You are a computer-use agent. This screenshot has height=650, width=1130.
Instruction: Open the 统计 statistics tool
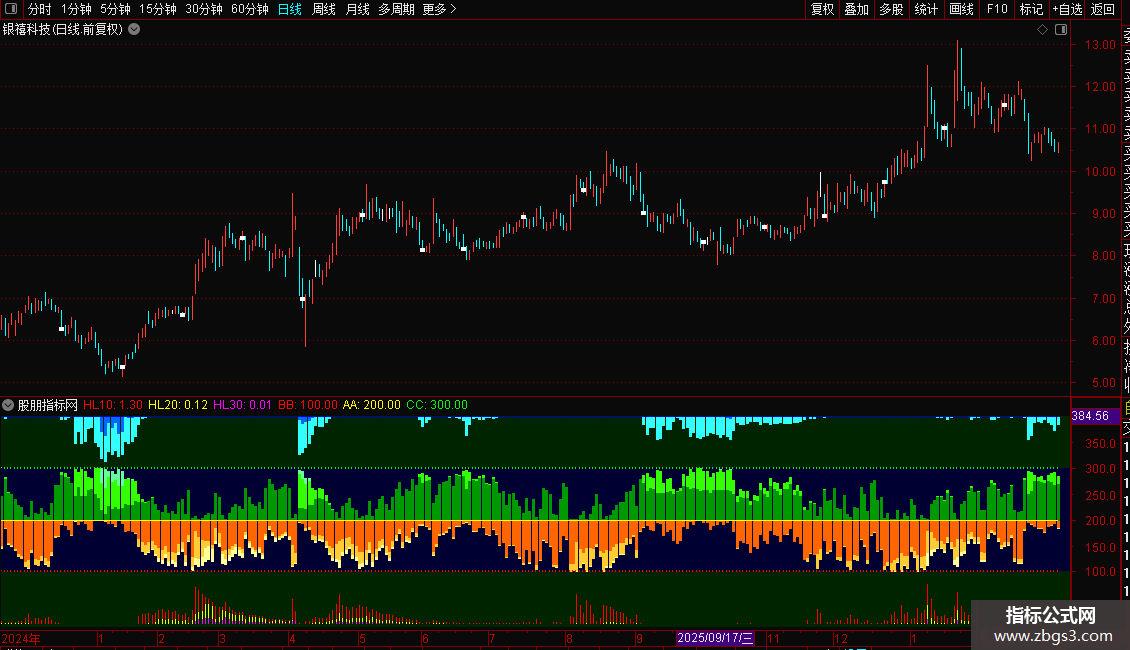pos(926,9)
